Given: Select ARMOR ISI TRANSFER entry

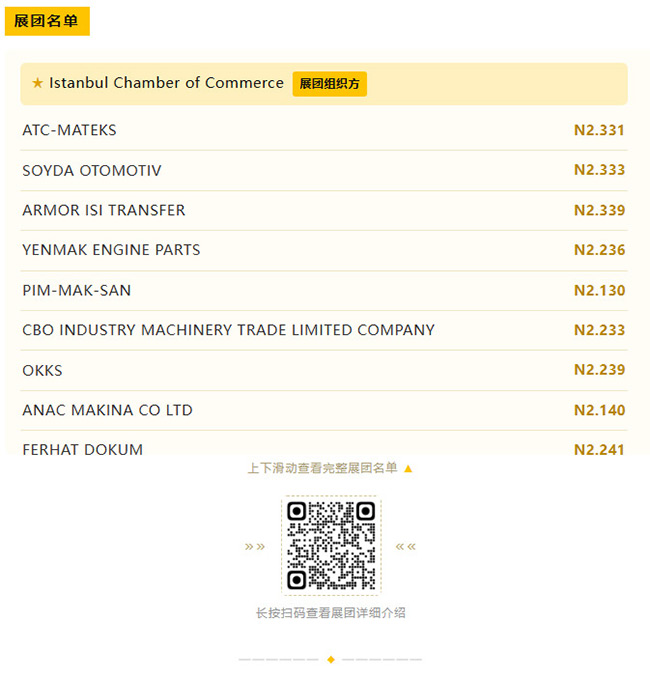Looking at the screenshot, I should (324, 210).
